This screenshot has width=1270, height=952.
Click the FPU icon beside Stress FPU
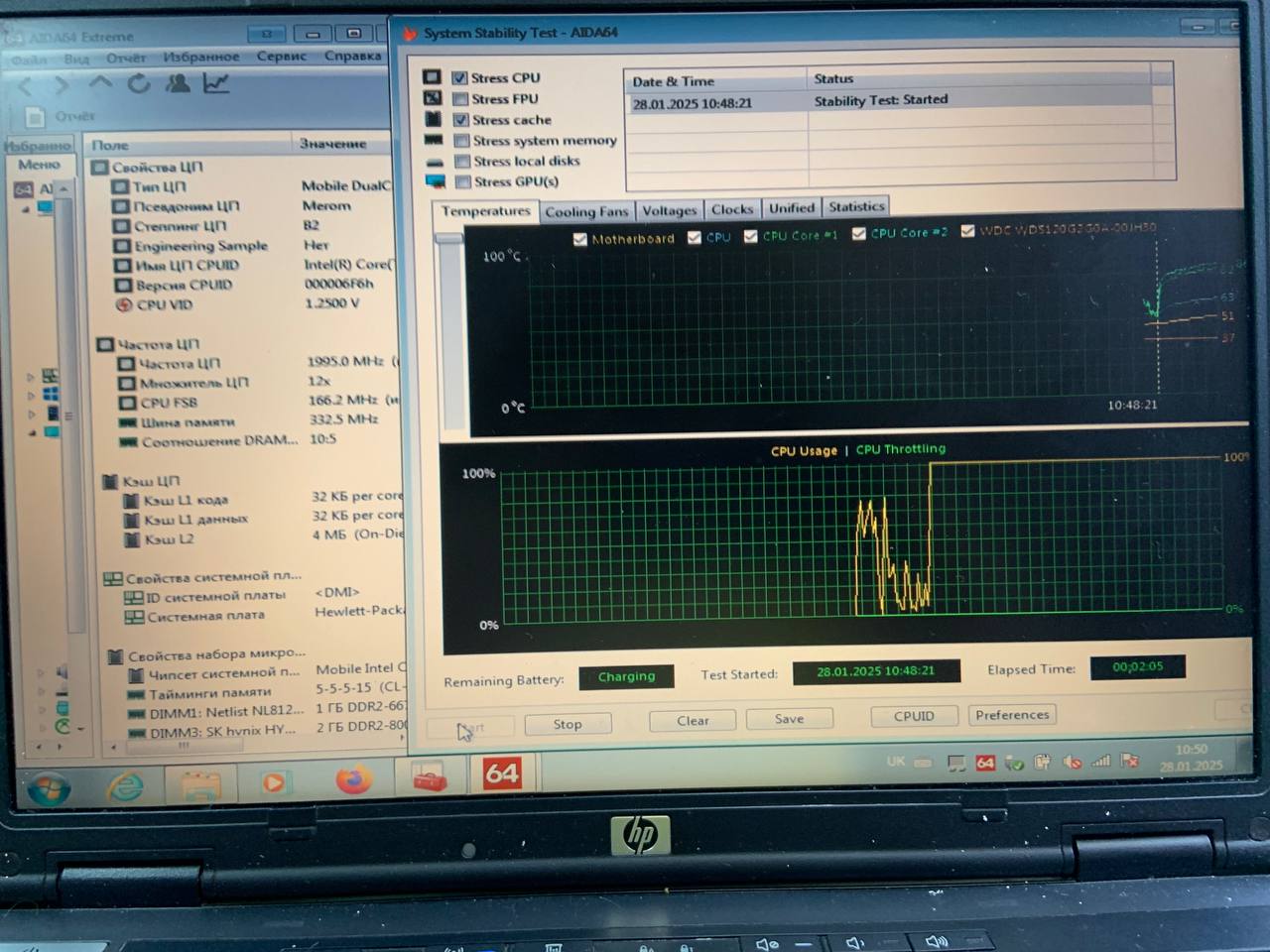(x=433, y=97)
